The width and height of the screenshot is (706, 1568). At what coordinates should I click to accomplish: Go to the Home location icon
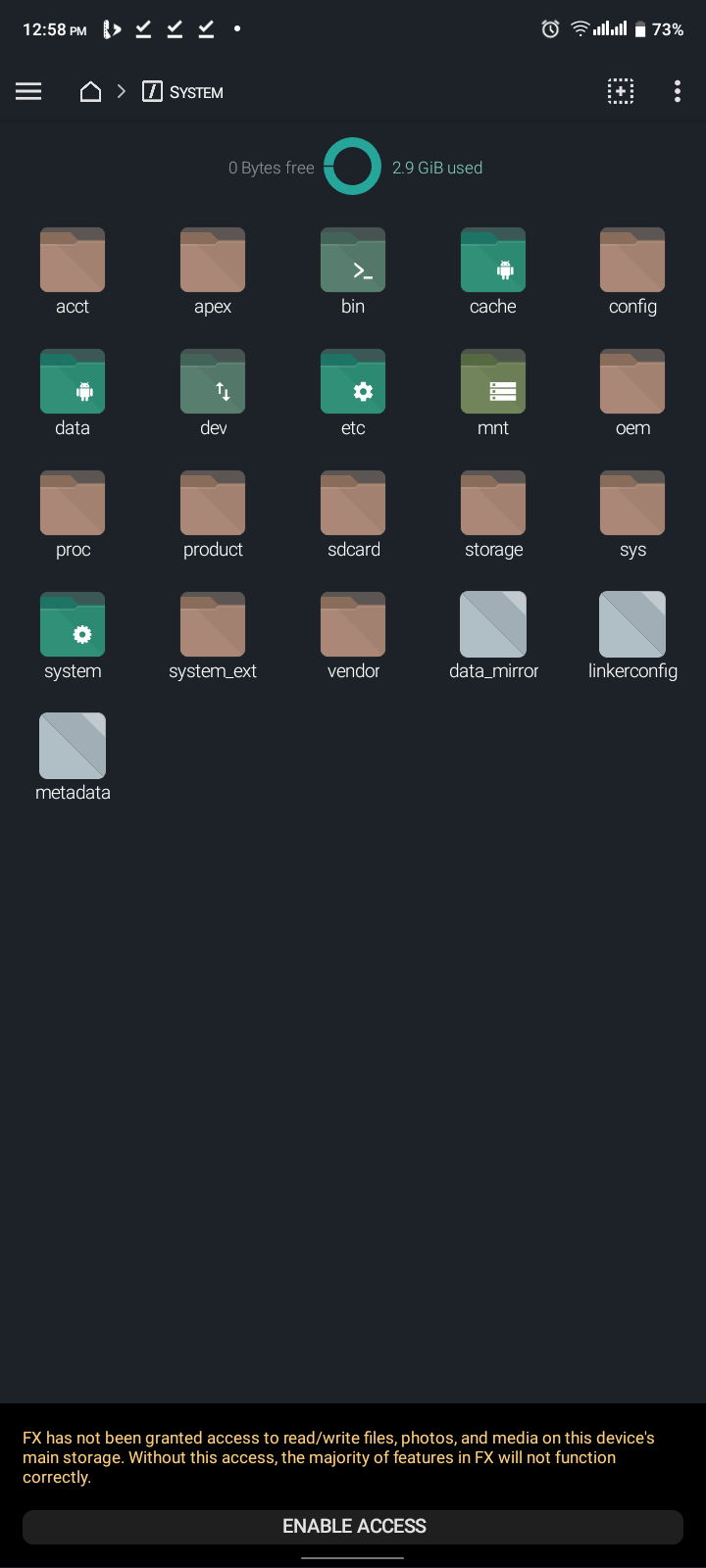90,91
